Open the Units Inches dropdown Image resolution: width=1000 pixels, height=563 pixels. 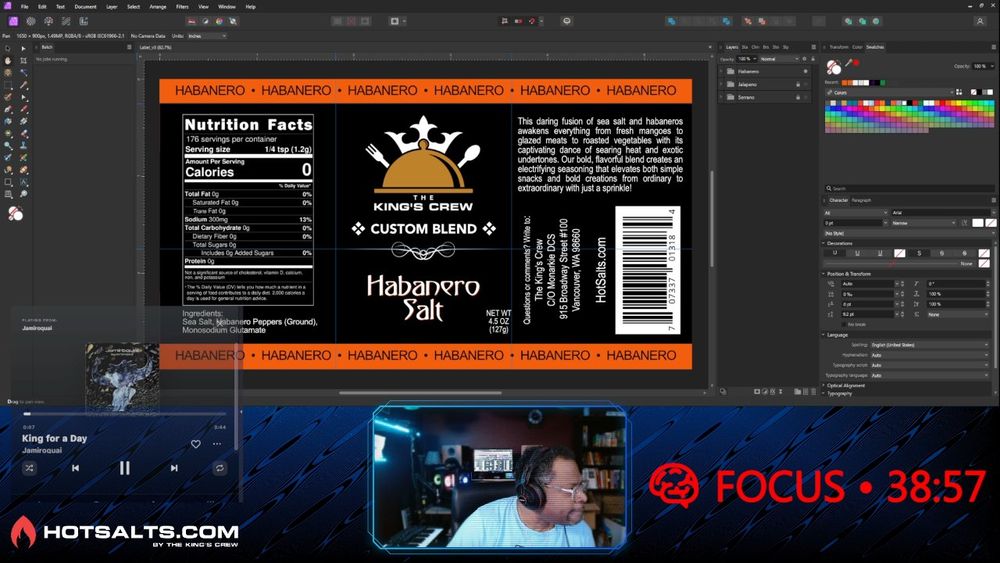[206, 36]
